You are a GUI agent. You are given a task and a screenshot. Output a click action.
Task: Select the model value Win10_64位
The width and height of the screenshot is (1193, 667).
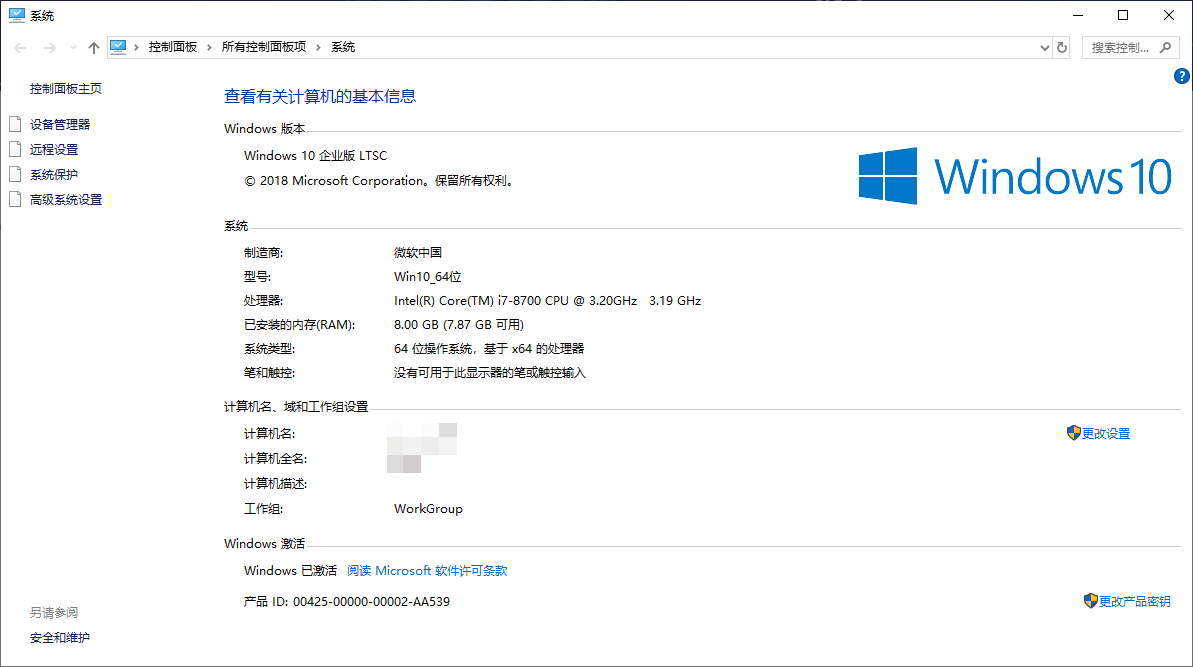[428, 277]
